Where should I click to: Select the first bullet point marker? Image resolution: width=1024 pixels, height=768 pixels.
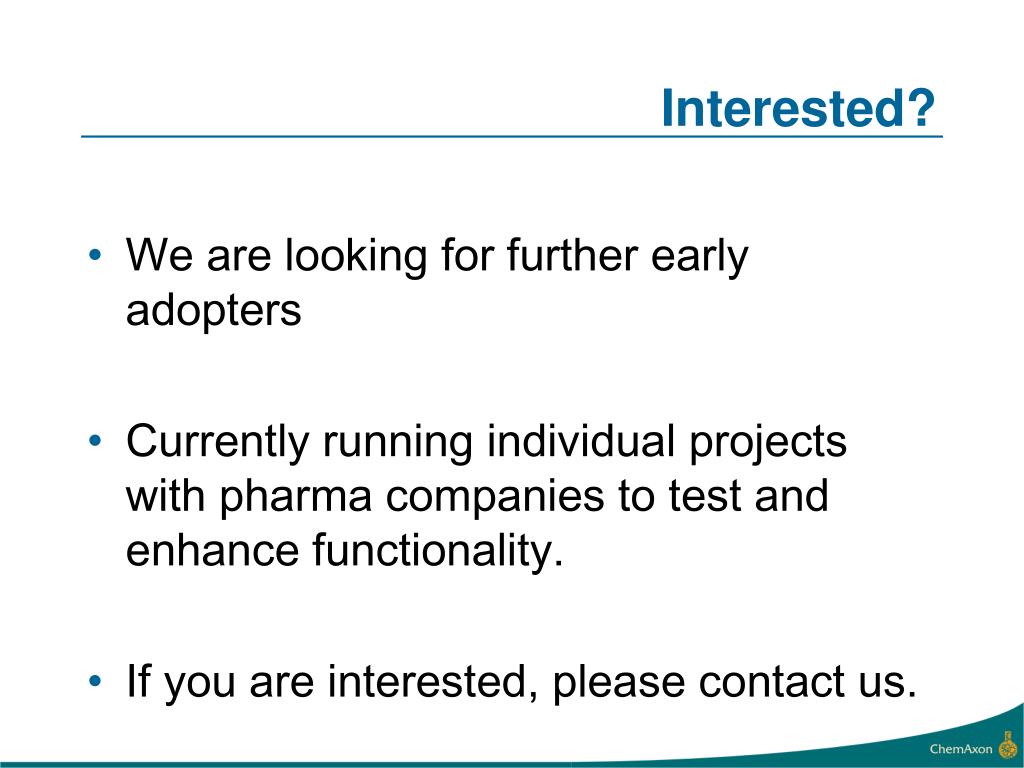[95, 255]
